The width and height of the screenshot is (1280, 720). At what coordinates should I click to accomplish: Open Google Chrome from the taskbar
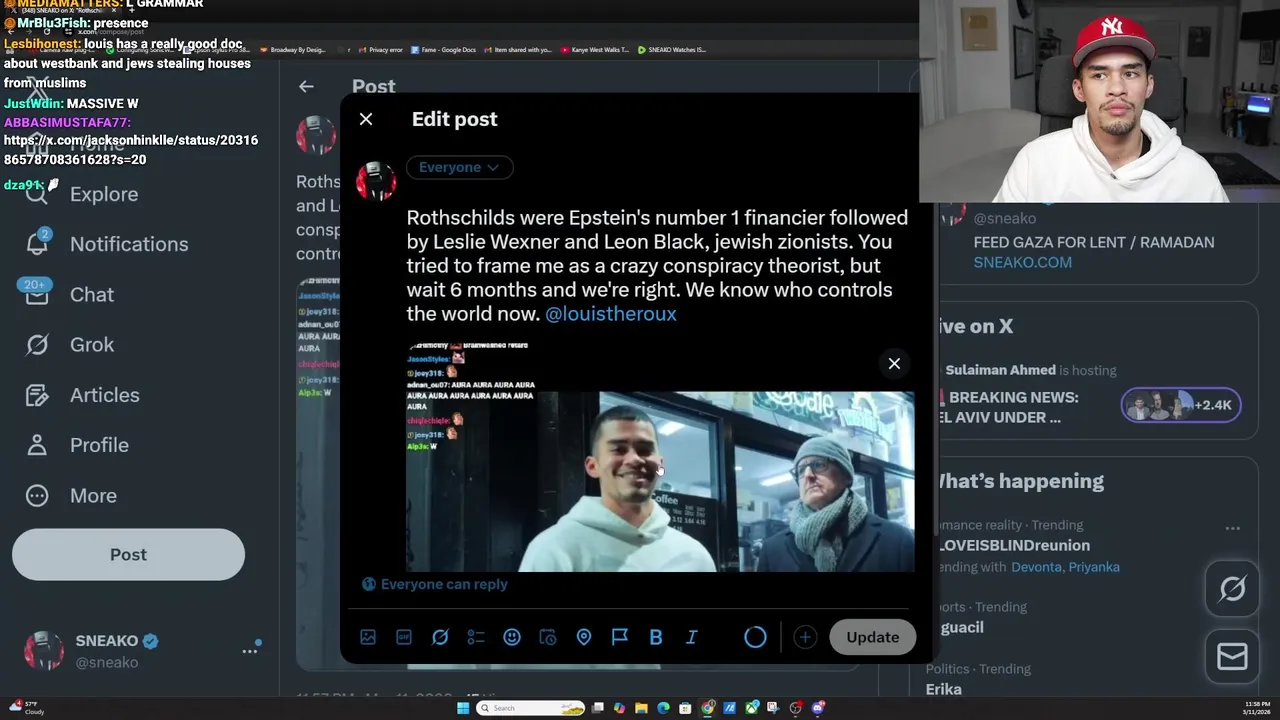tap(707, 708)
